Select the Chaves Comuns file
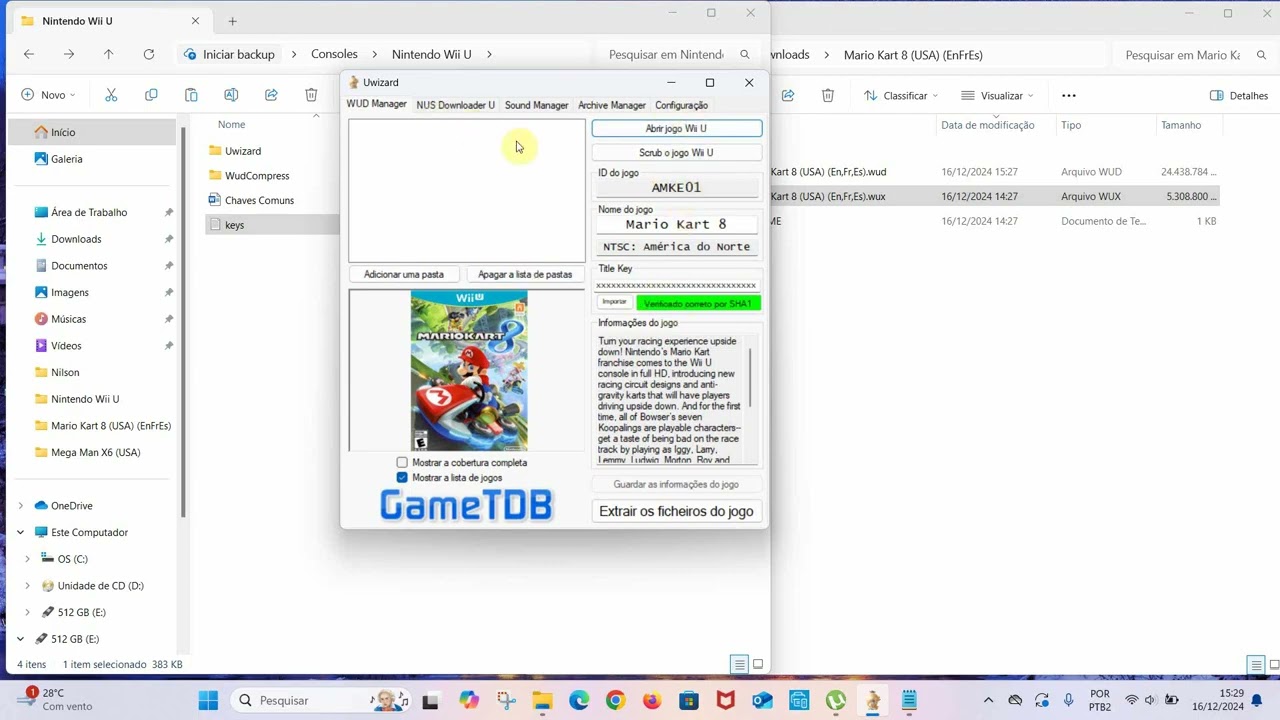 click(259, 200)
